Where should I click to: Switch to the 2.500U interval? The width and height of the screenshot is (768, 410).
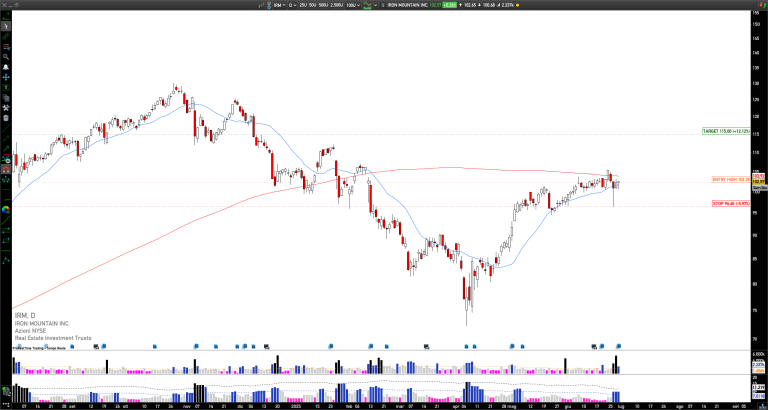point(337,5)
